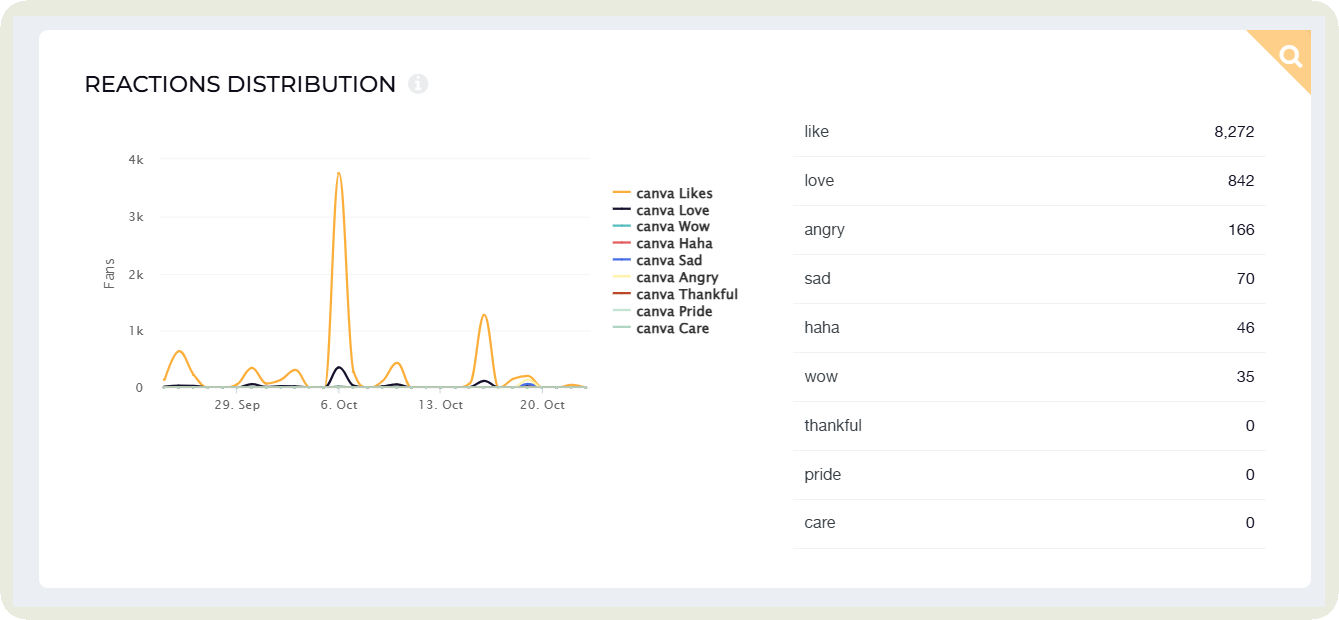Open the info tooltip beside Reactions Distribution
The image size is (1339, 620).
tap(417, 84)
